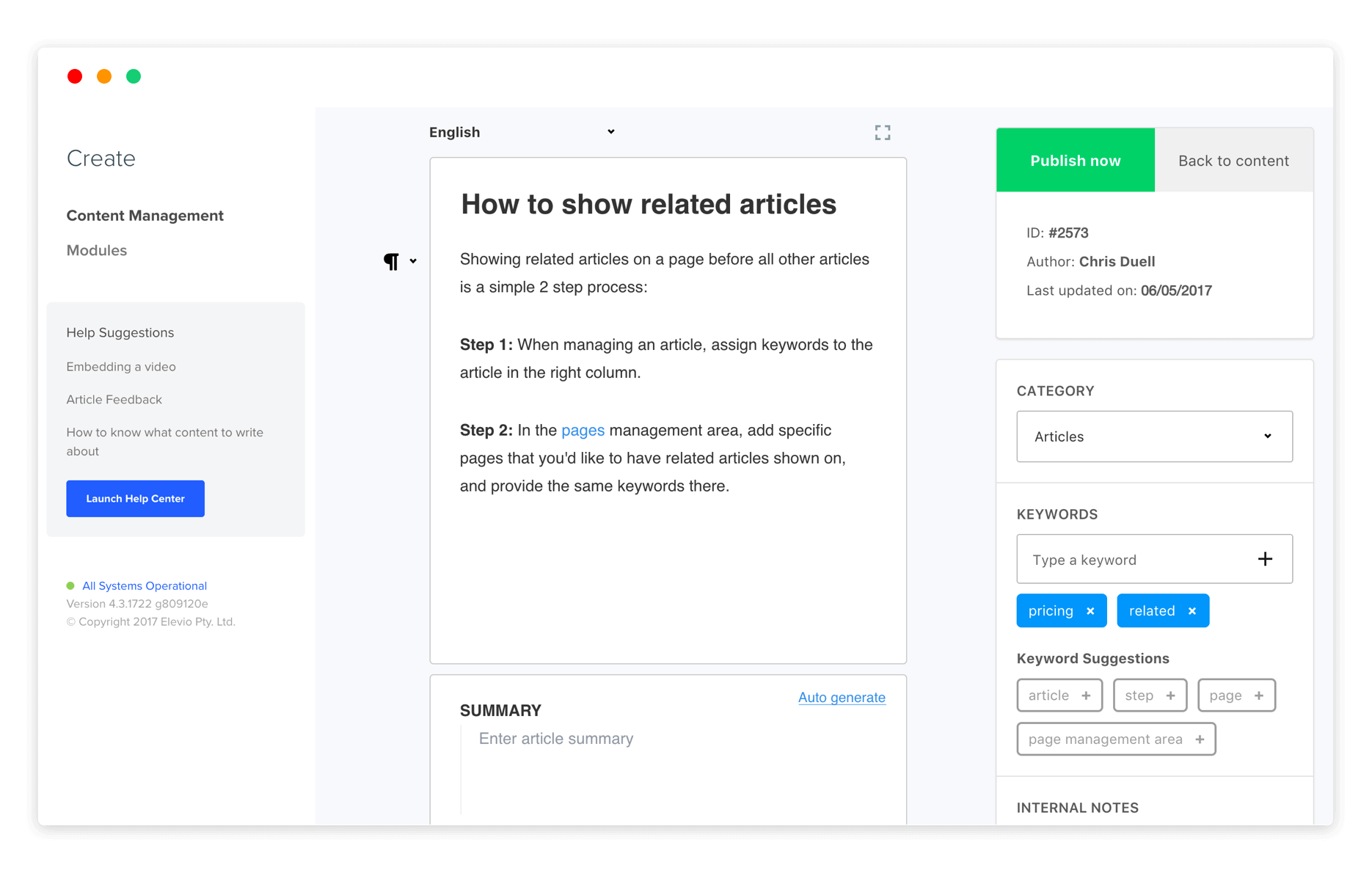Open Content Management section
Viewport: 1372px width, 873px height.
click(145, 216)
